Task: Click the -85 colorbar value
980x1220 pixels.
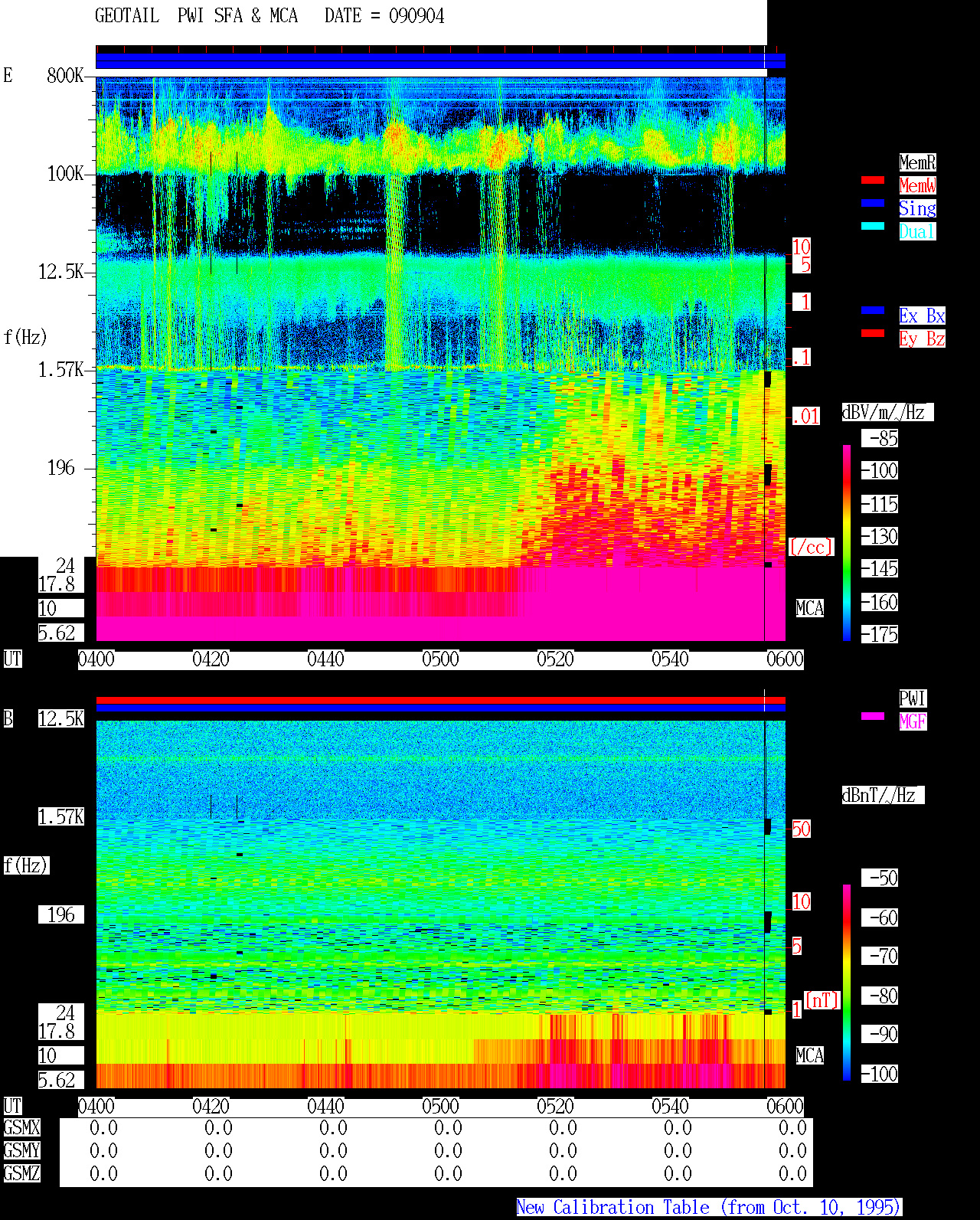Action: pos(880,439)
